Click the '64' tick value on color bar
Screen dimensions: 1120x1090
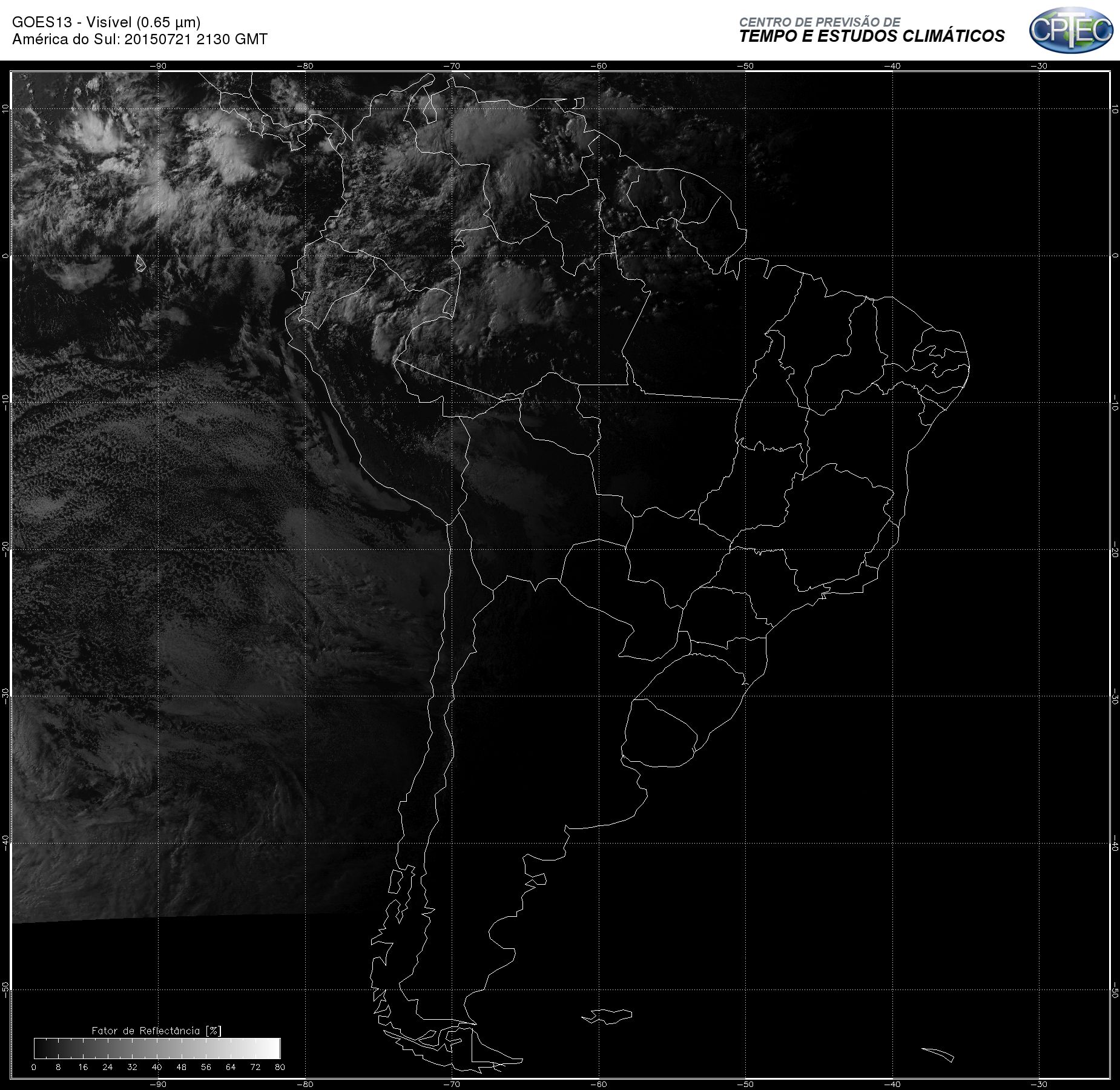tap(231, 1067)
